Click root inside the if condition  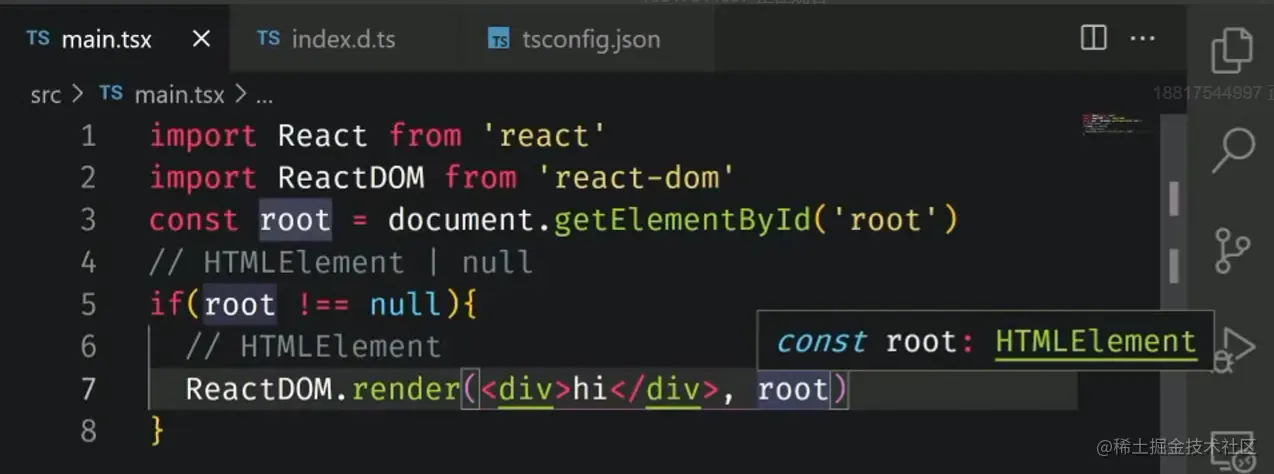[x=240, y=304]
